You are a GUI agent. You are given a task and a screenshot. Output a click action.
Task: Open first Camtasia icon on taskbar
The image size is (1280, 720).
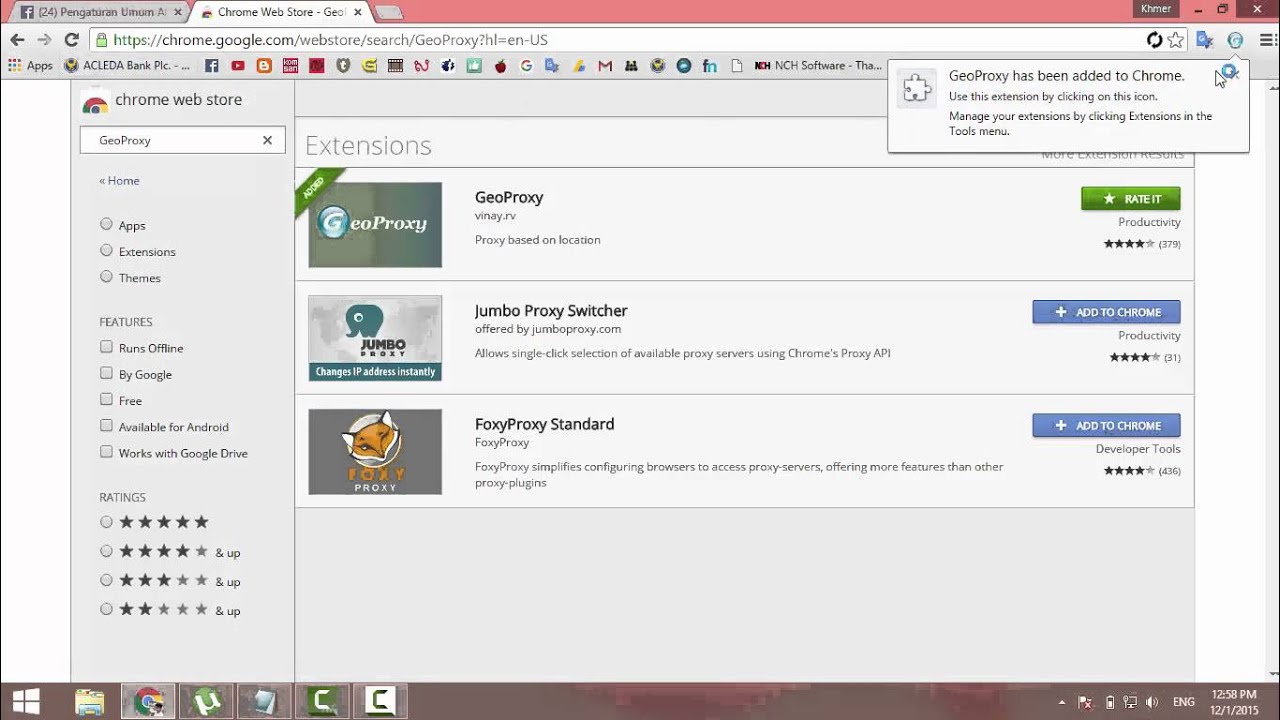point(322,701)
